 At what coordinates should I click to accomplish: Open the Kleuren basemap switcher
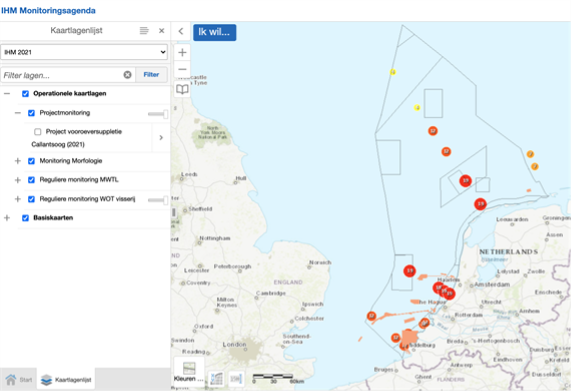[x=189, y=371]
